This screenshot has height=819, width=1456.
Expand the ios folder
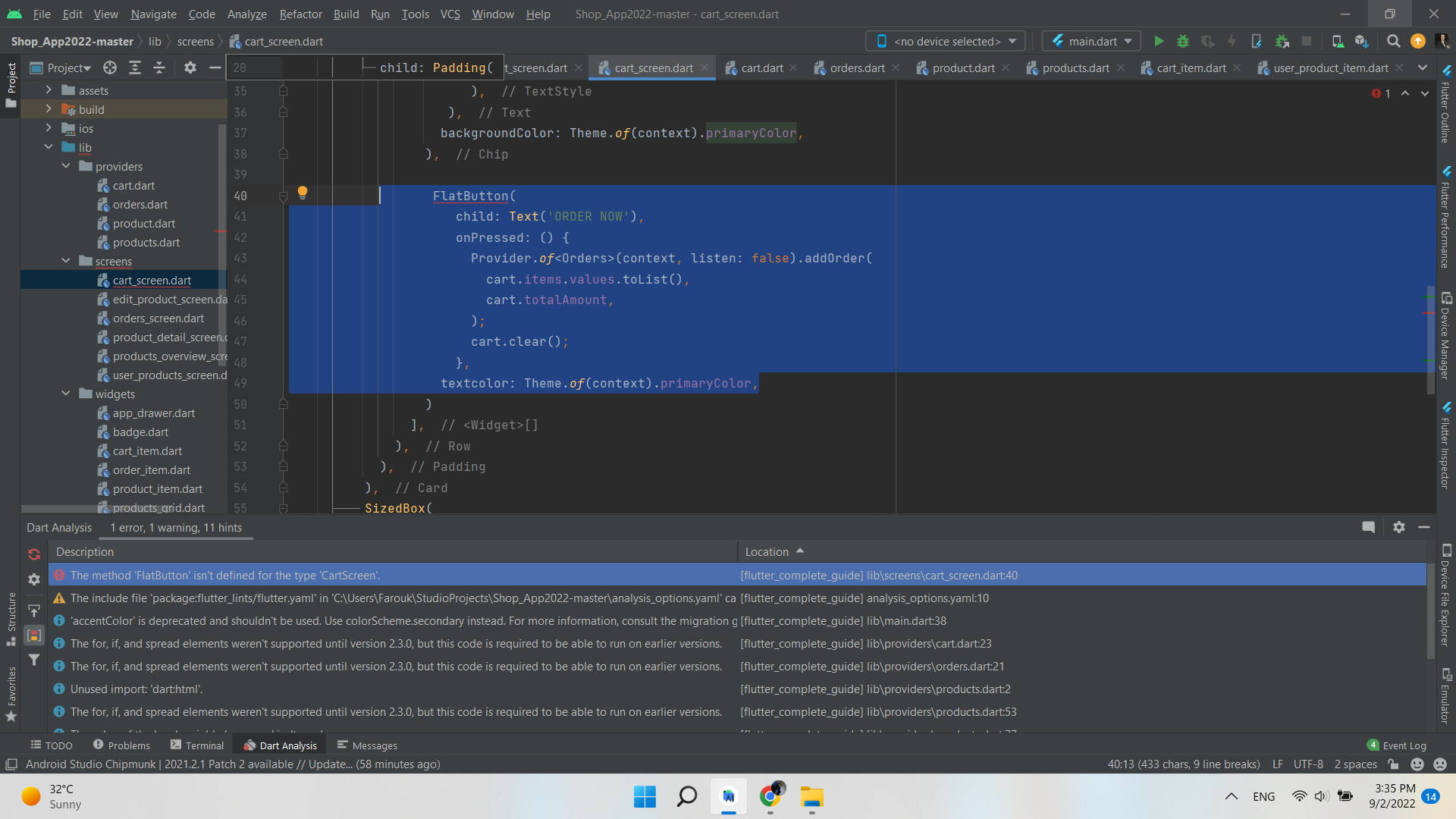click(x=49, y=128)
